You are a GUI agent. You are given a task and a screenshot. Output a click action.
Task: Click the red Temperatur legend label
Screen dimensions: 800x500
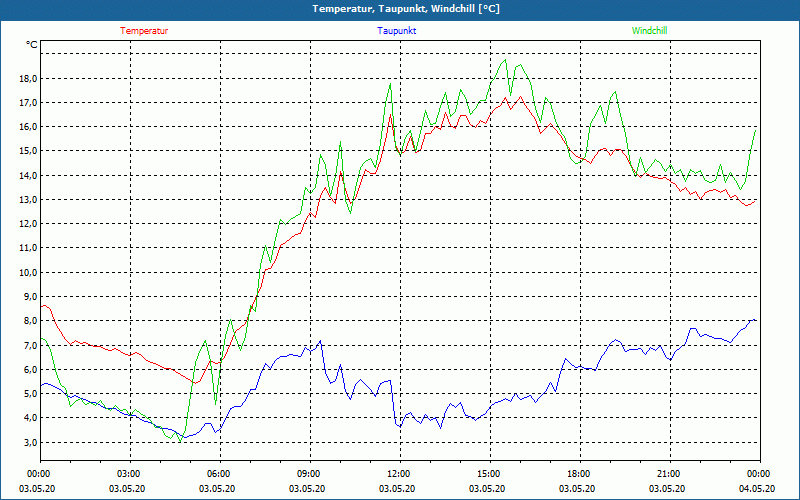pos(144,31)
